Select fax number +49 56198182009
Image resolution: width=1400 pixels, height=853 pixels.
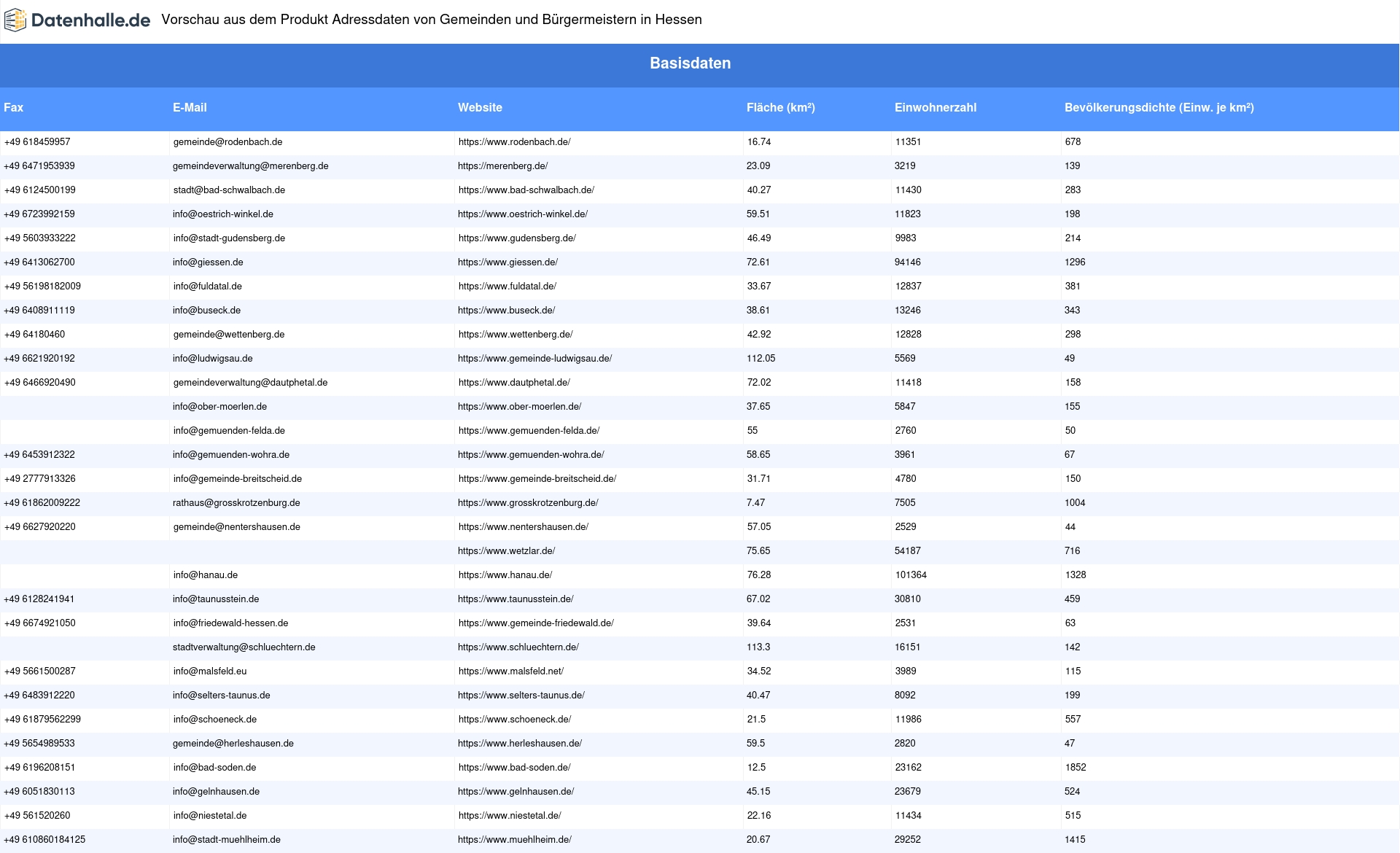coord(42,287)
